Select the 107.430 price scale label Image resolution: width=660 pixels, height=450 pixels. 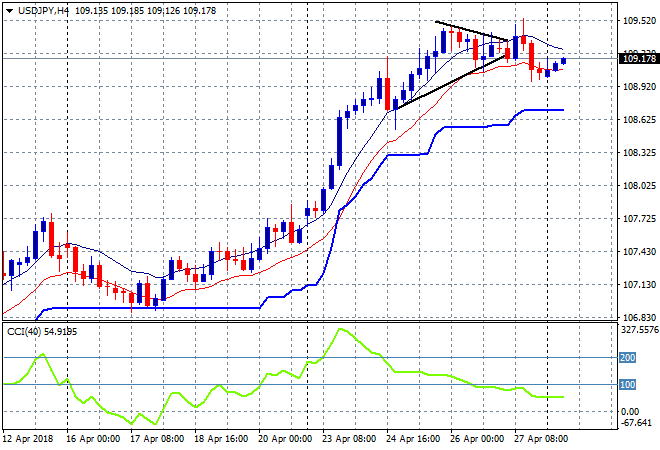639,252
